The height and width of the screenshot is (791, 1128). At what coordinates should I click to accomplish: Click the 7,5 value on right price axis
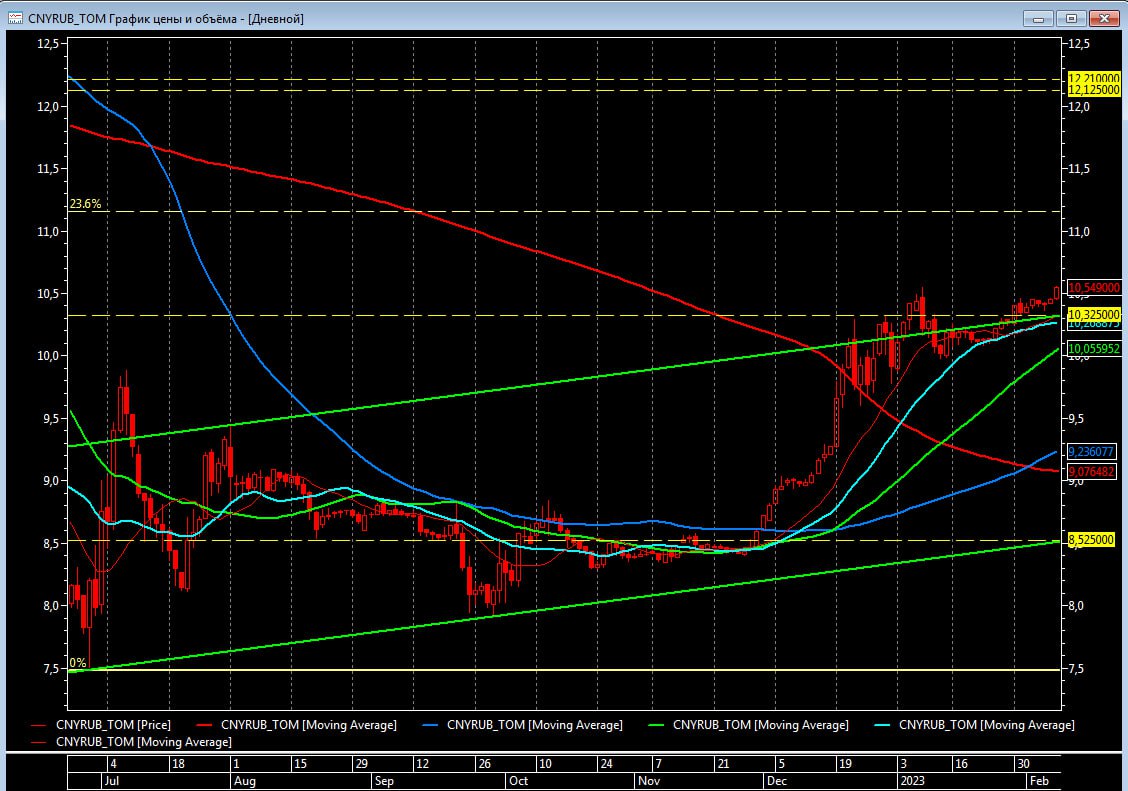(1076, 669)
